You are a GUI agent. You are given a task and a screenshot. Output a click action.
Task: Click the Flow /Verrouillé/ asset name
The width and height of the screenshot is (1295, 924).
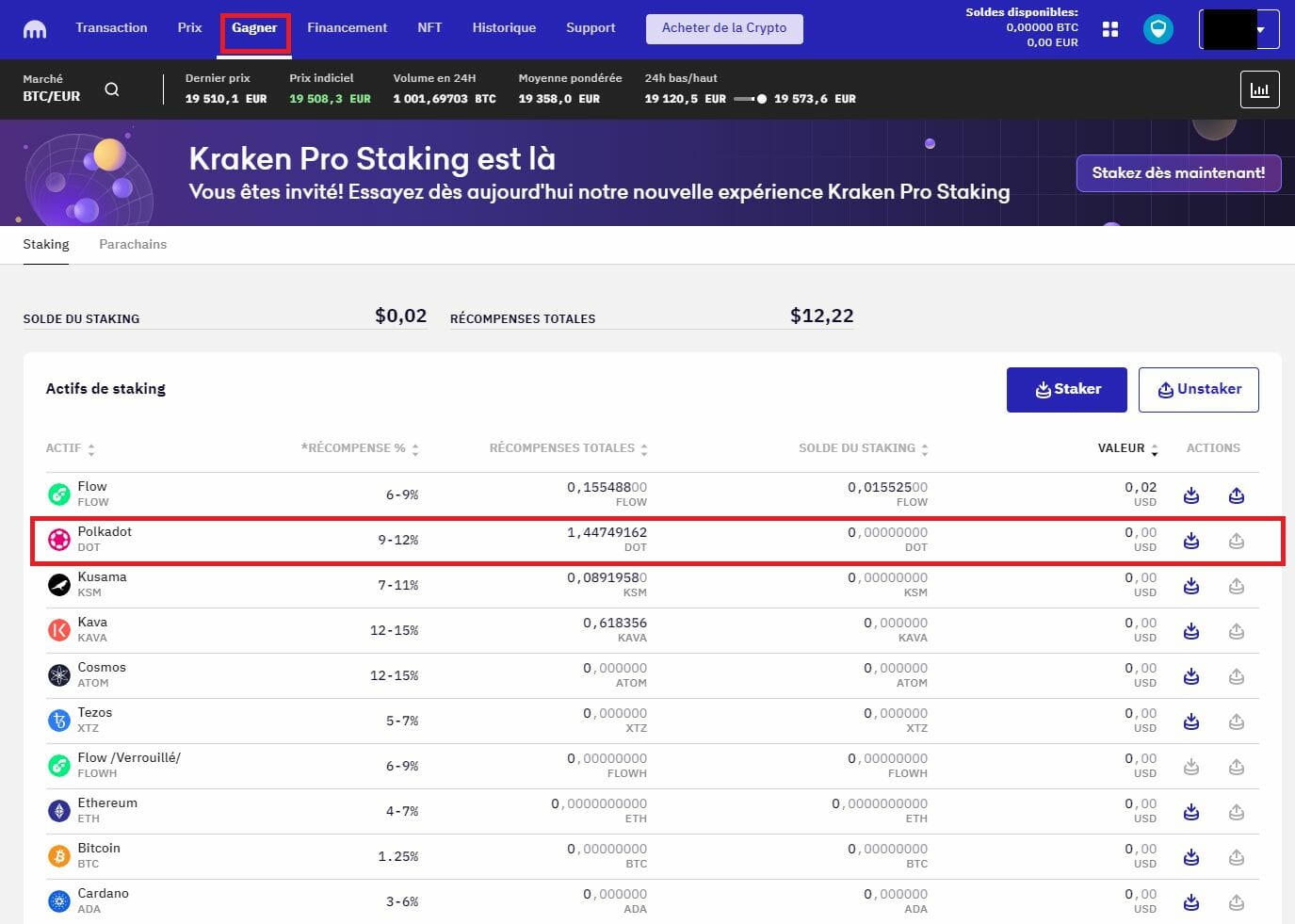click(x=129, y=757)
